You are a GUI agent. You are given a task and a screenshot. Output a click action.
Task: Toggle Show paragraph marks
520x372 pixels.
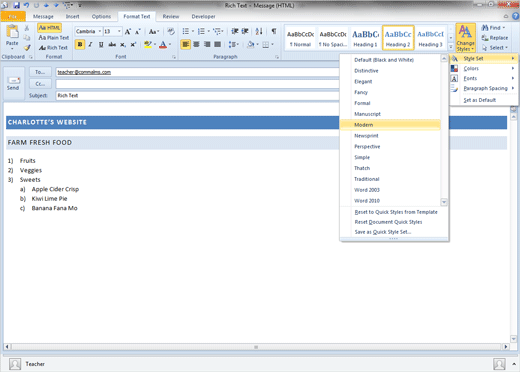click(x=274, y=31)
